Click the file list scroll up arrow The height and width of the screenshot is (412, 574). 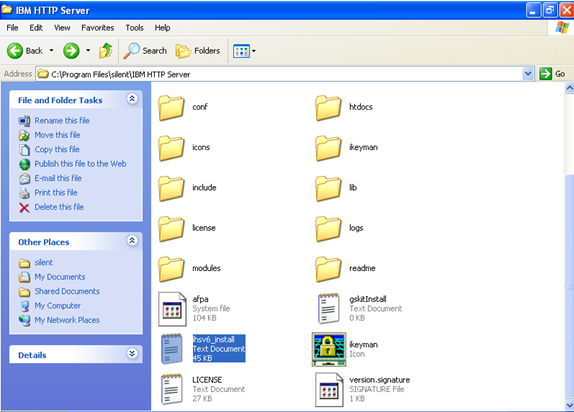click(x=569, y=88)
